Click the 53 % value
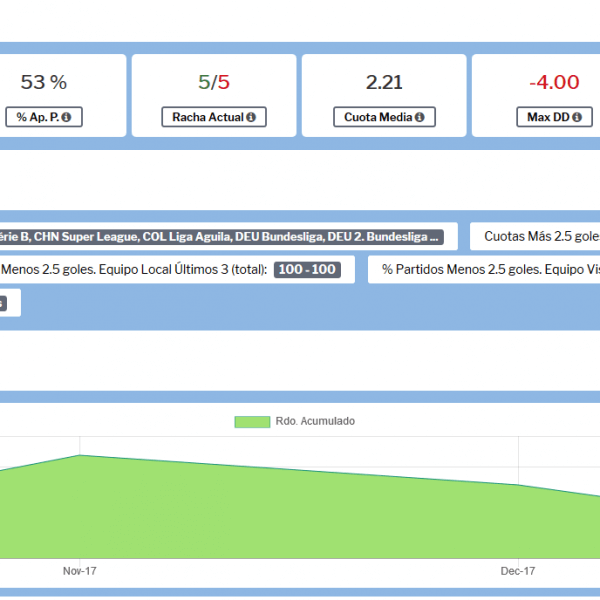Screen dimensions: 600x600 44,82
